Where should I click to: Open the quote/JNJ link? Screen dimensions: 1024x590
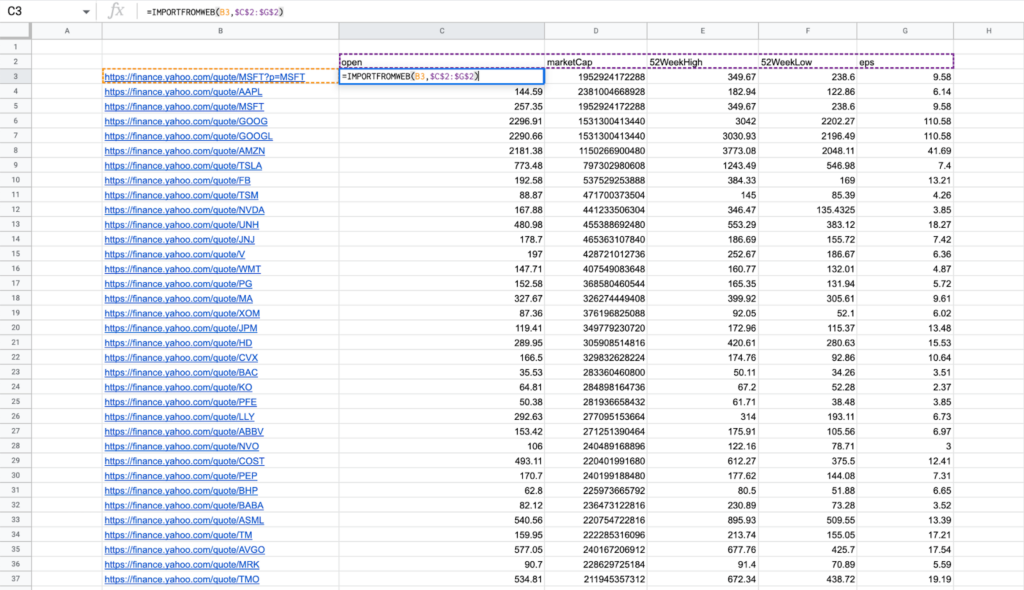point(180,240)
